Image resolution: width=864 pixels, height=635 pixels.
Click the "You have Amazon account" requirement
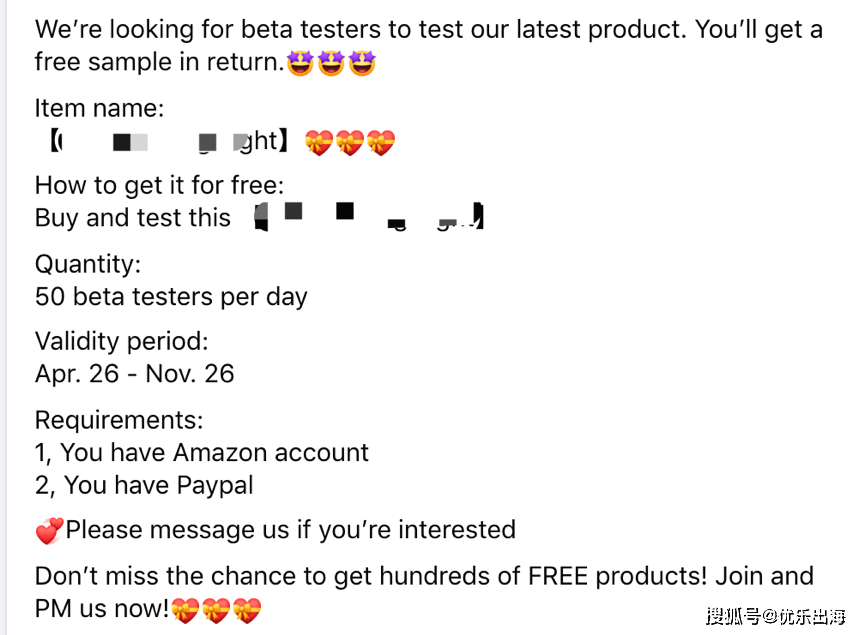tap(214, 452)
